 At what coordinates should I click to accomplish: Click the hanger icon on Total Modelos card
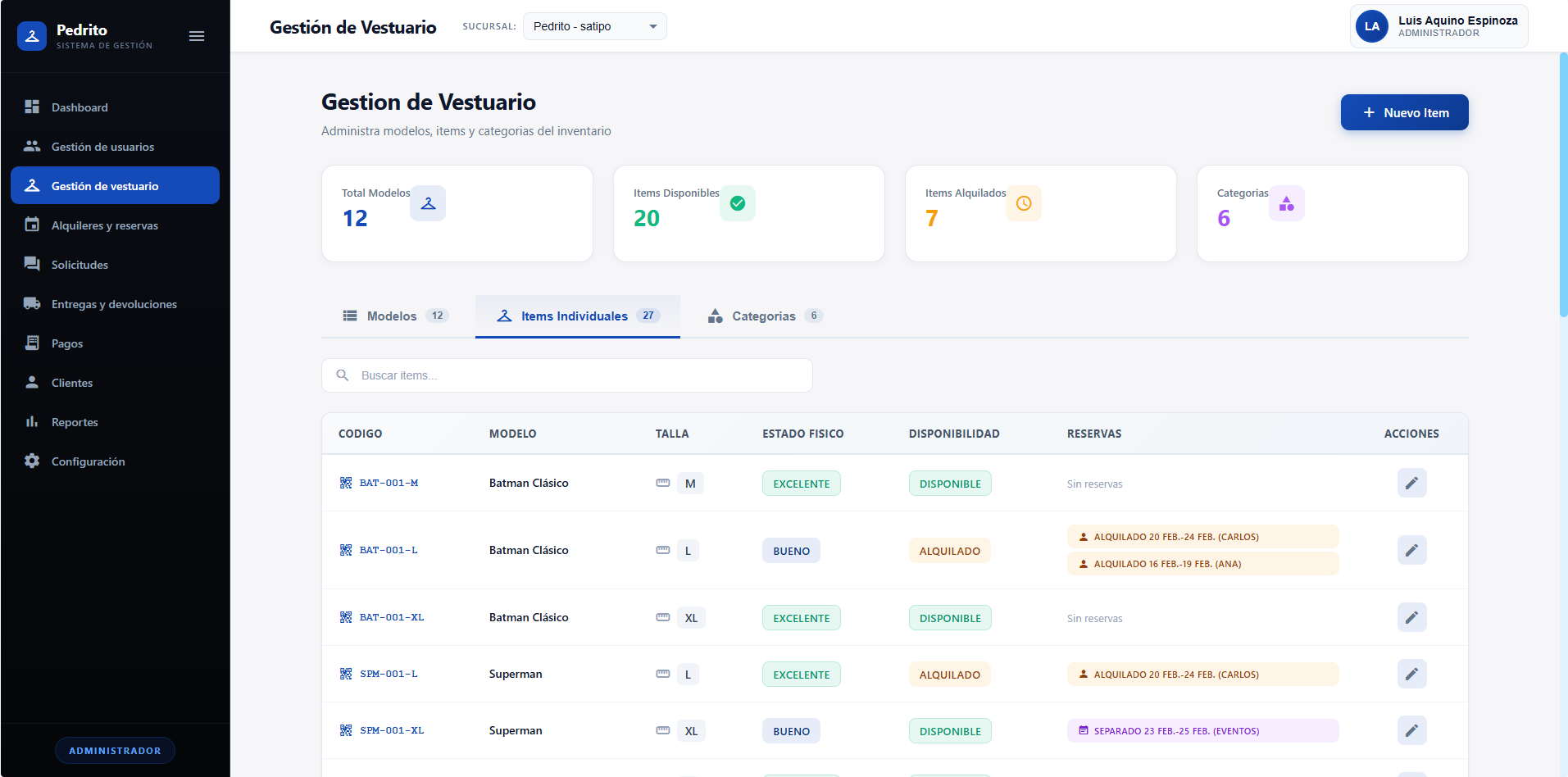[x=428, y=203]
